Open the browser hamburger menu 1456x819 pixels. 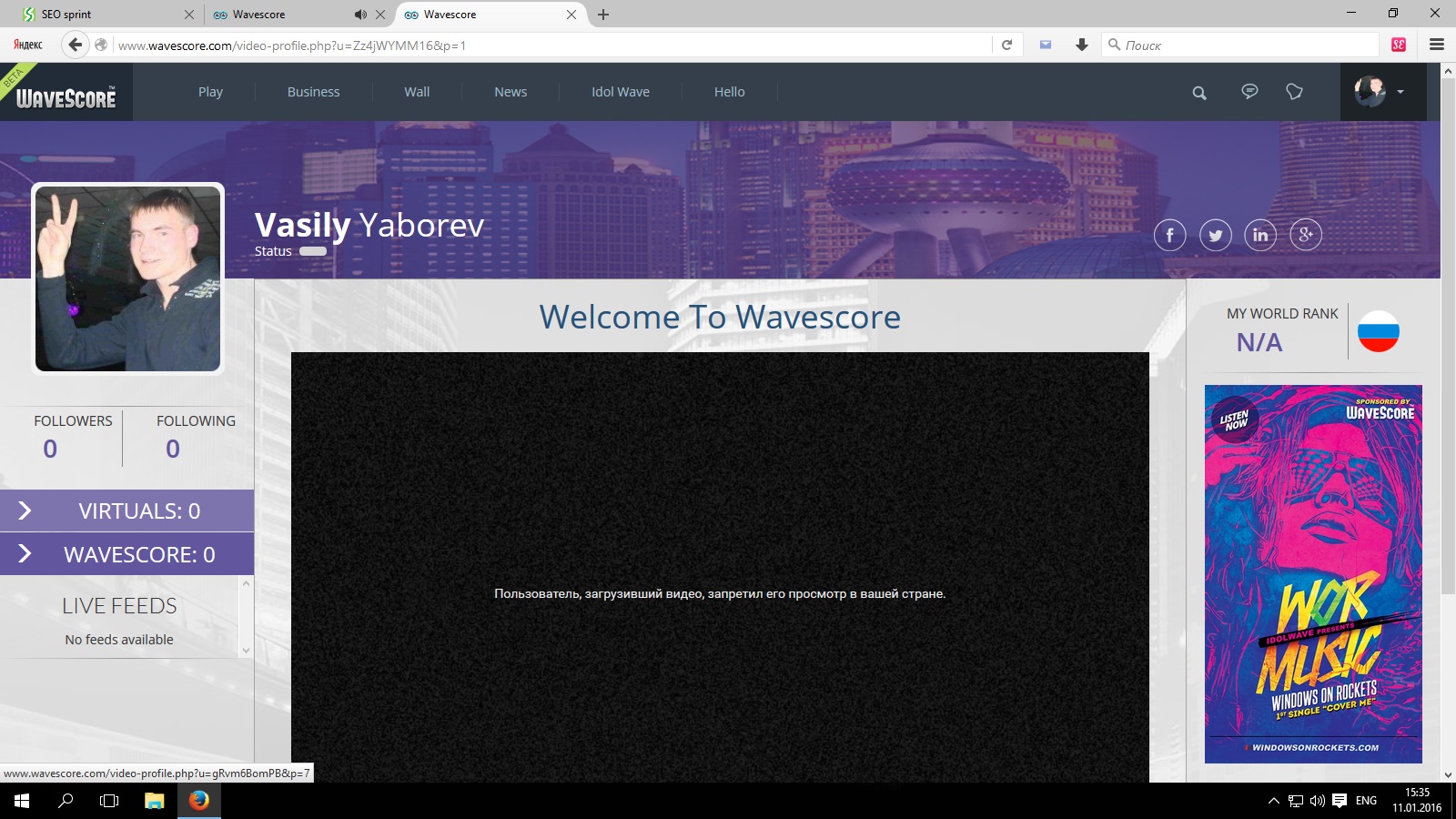click(1437, 45)
